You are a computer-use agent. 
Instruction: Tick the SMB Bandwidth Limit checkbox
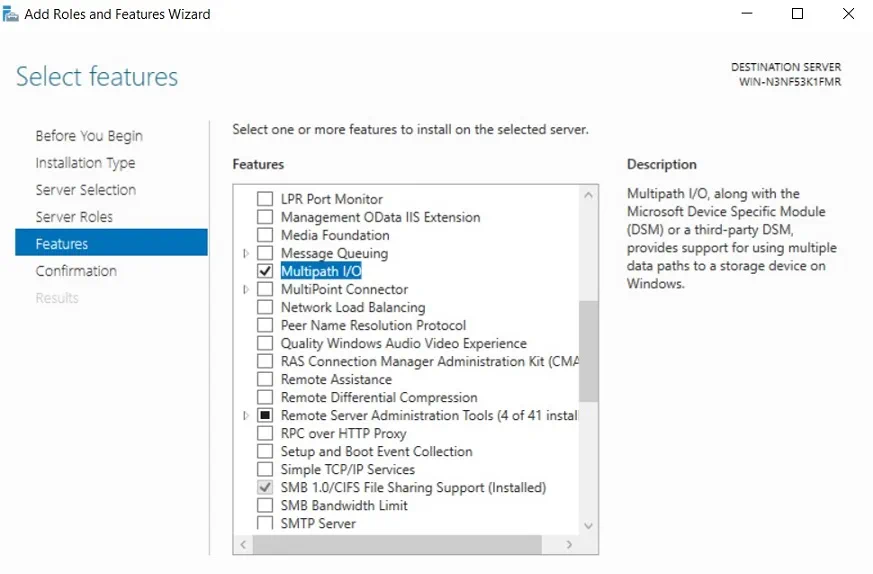[x=265, y=505]
